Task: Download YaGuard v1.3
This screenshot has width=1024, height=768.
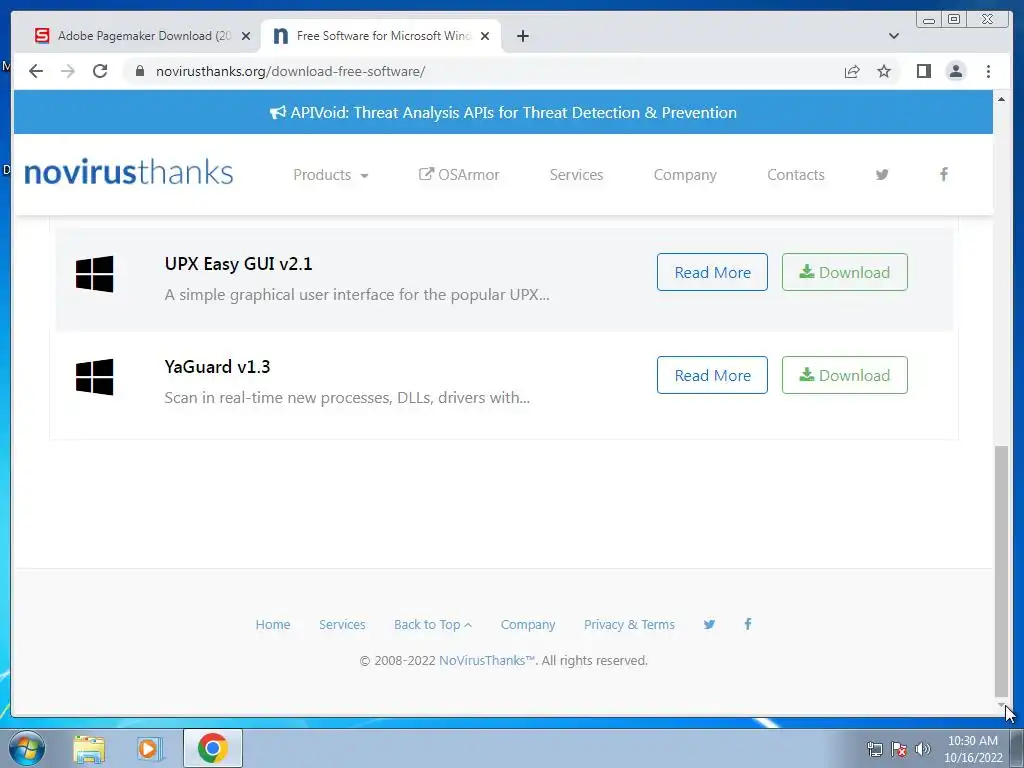Action: coord(844,376)
